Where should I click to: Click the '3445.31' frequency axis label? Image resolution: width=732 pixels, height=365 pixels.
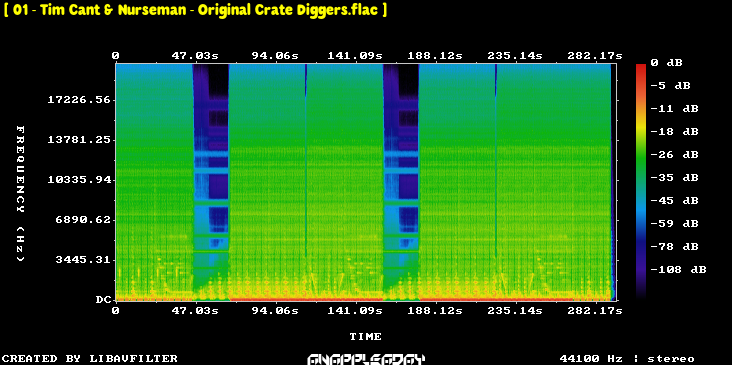pyautogui.click(x=83, y=260)
